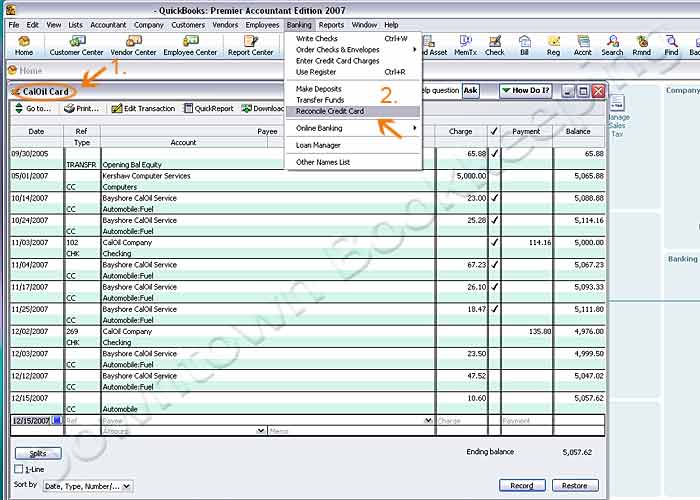This screenshot has width=700, height=500.
Task: Click the Search toolbar icon
Action: pyautogui.click(x=612, y=46)
